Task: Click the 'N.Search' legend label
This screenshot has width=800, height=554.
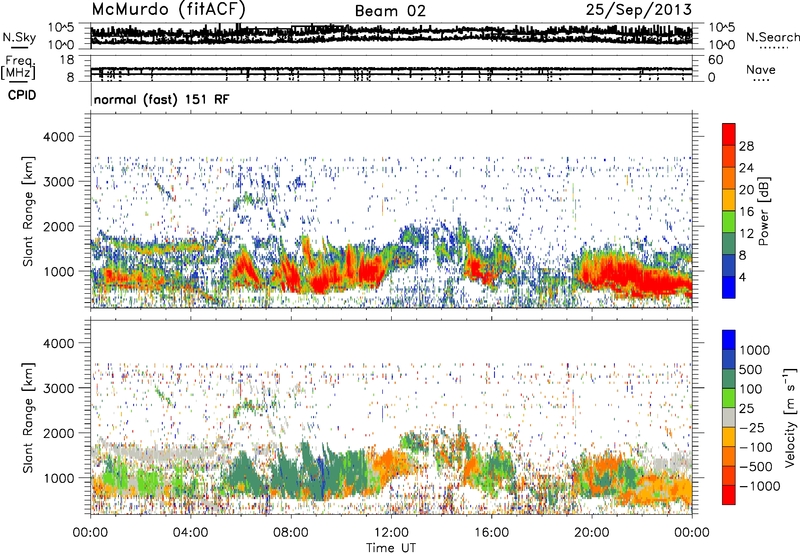Action: pos(772,37)
